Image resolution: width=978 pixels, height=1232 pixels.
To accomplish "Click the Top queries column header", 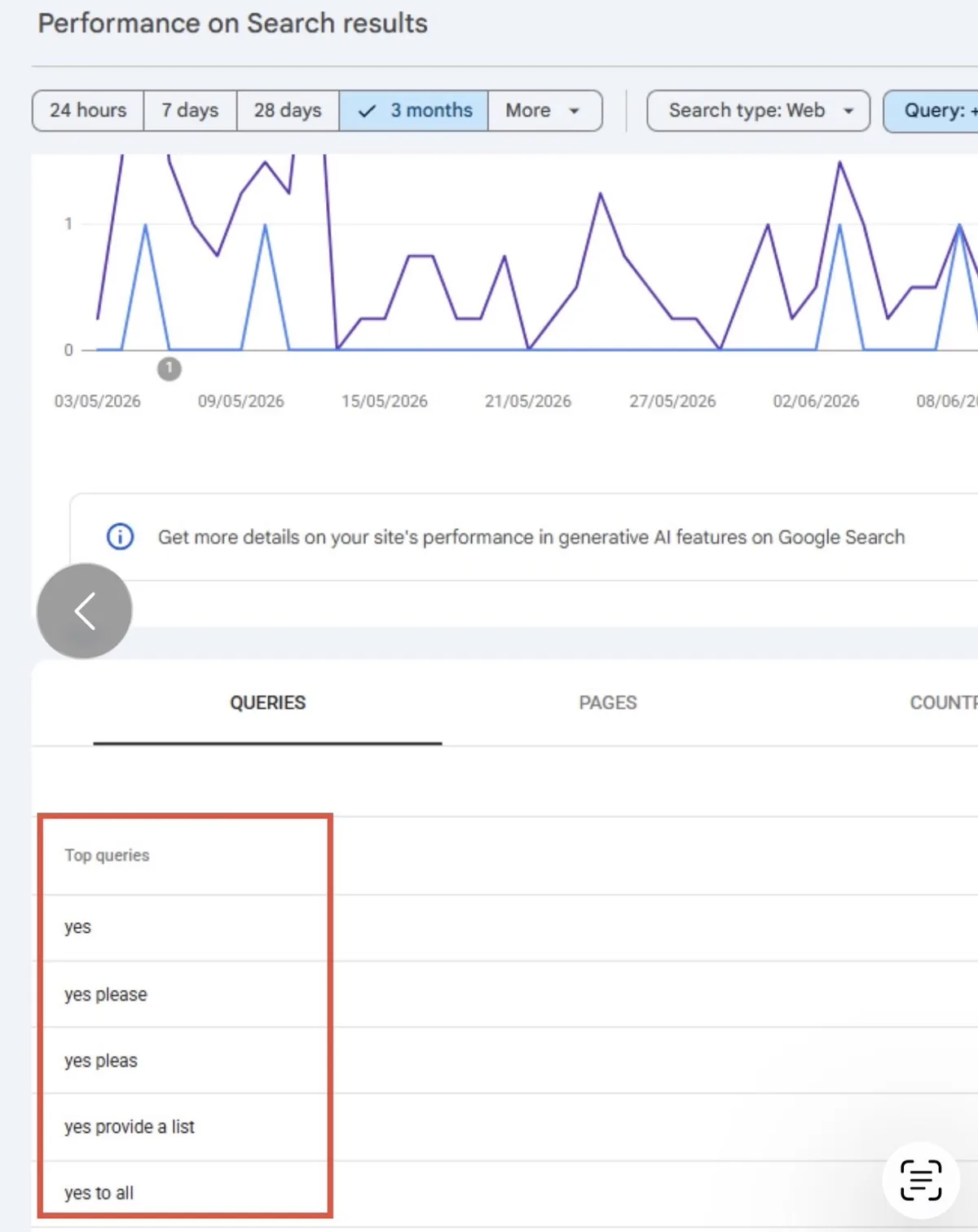I will [107, 856].
